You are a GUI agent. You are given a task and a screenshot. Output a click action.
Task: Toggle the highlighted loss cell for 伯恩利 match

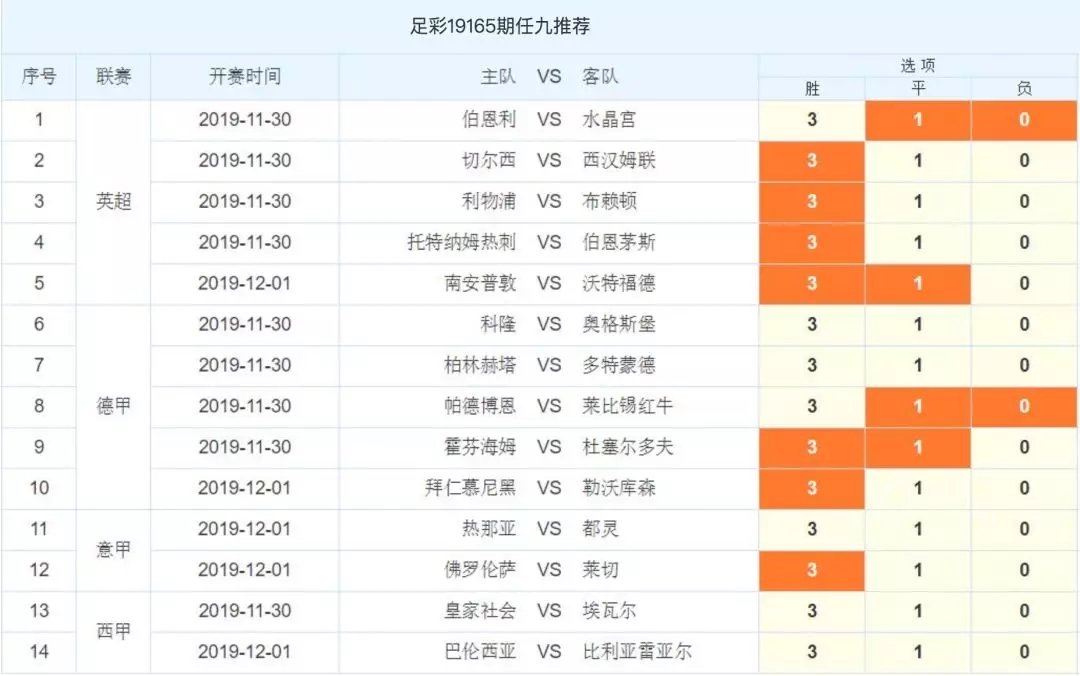[1024, 120]
